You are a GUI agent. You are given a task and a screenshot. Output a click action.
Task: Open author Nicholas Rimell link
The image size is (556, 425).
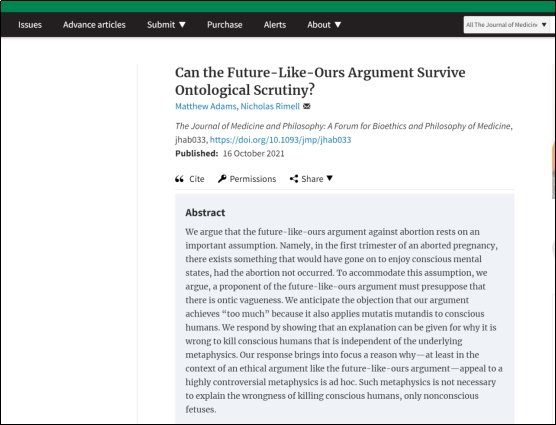tap(270, 106)
